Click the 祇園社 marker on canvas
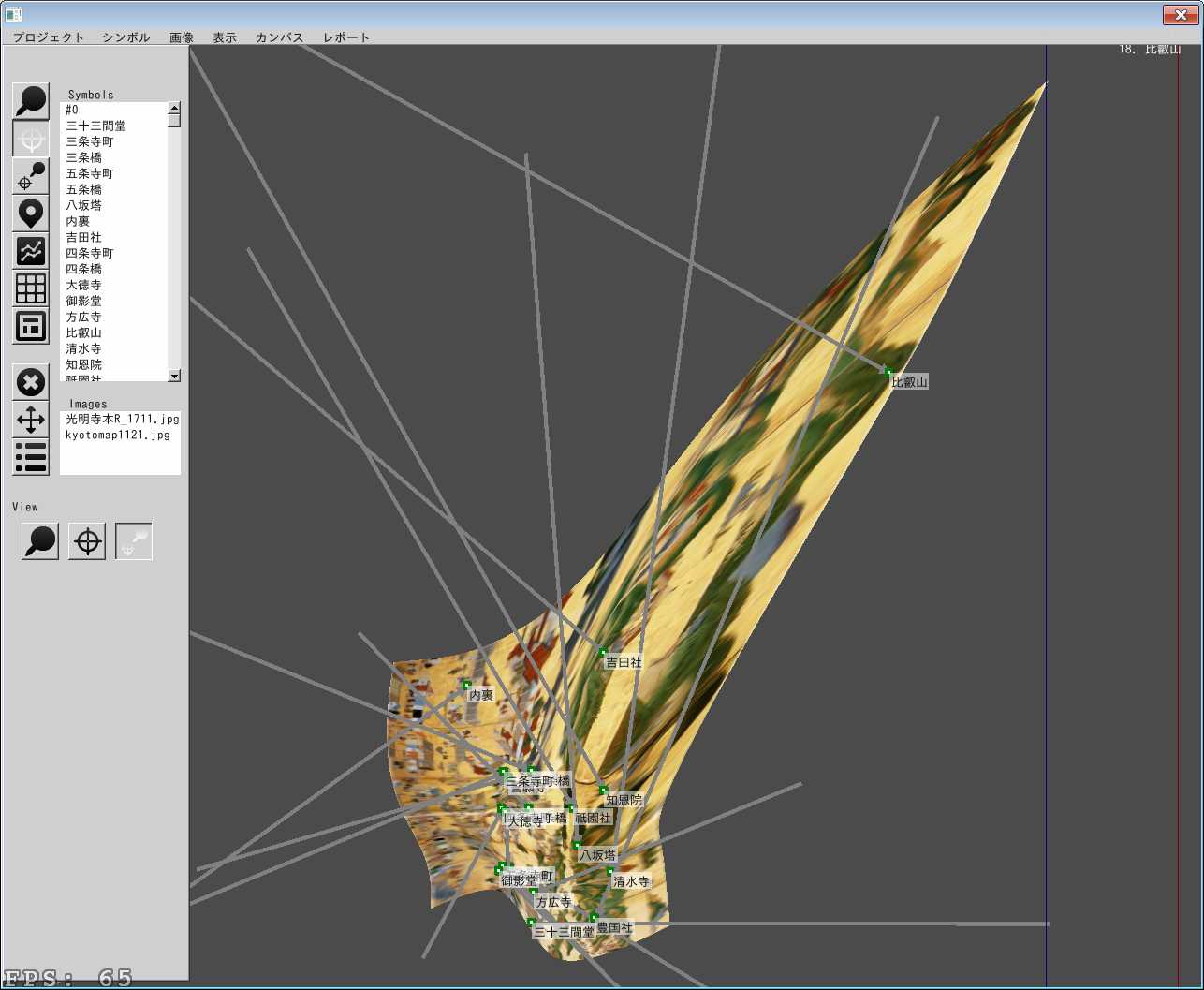Viewport: 1204px width, 990px height. tap(572, 807)
